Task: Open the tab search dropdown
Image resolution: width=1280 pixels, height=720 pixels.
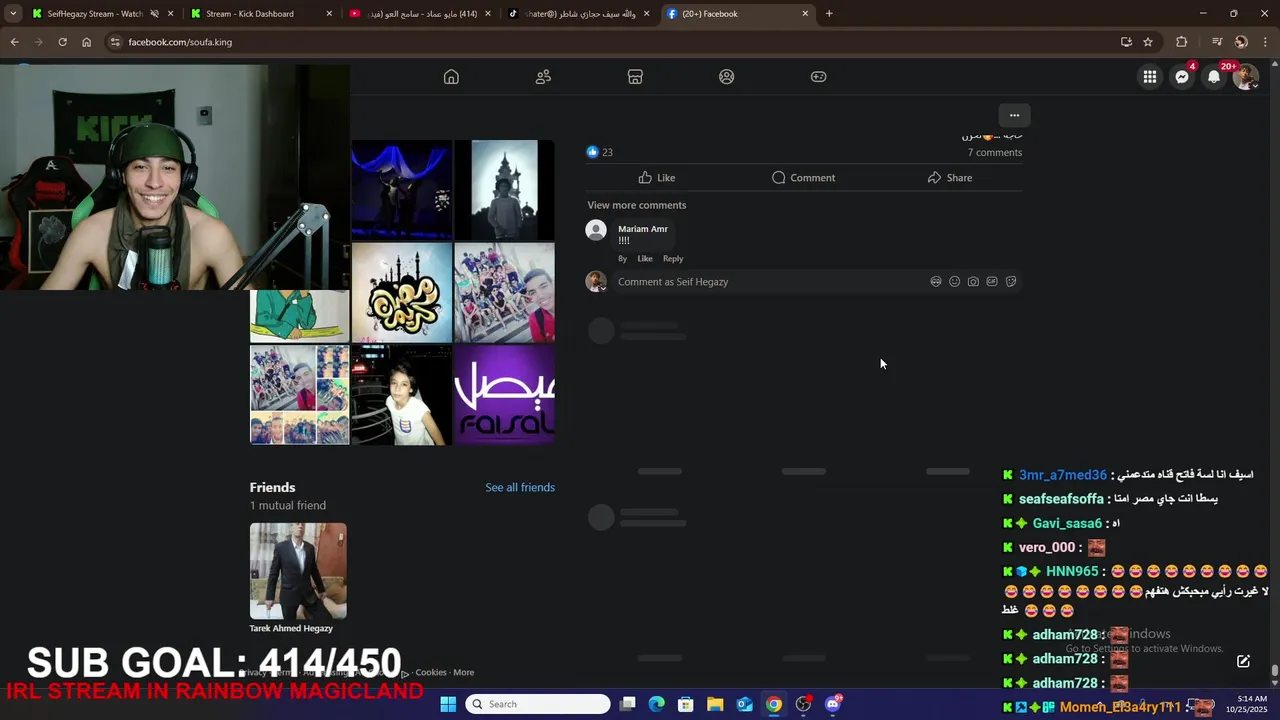Action: (13, 14)
